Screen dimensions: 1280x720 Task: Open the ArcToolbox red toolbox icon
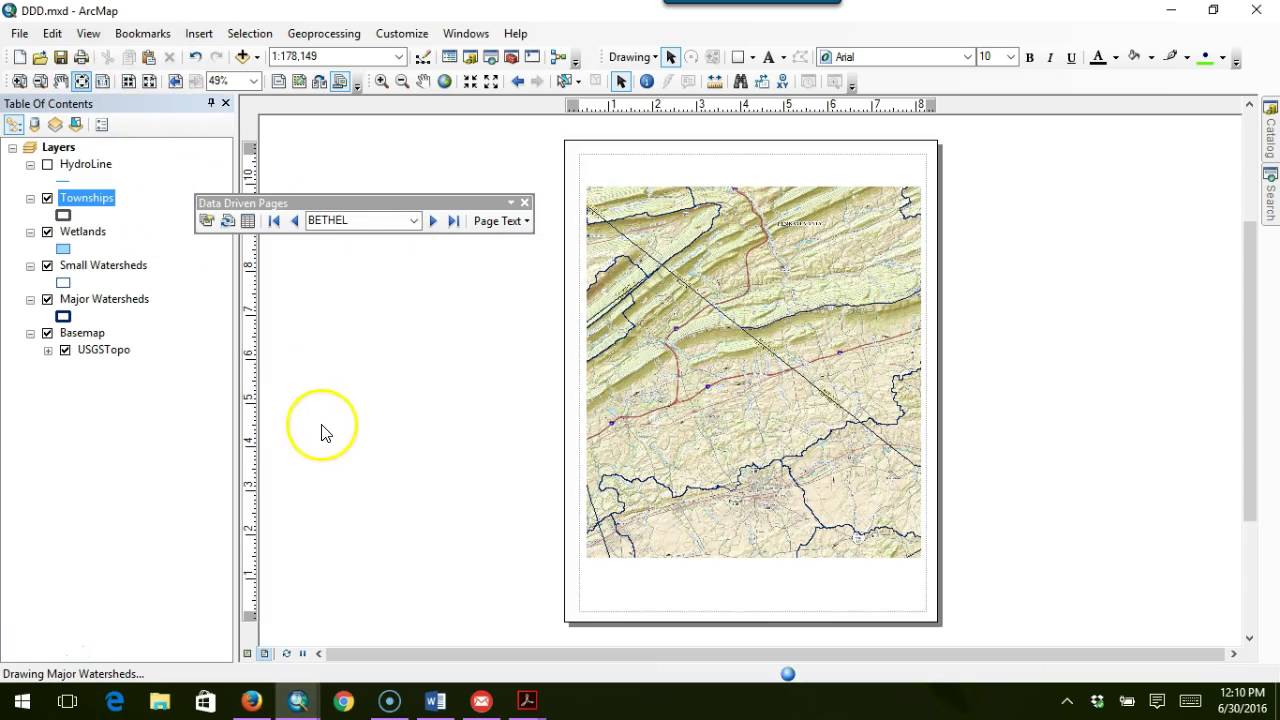point(511,57)
